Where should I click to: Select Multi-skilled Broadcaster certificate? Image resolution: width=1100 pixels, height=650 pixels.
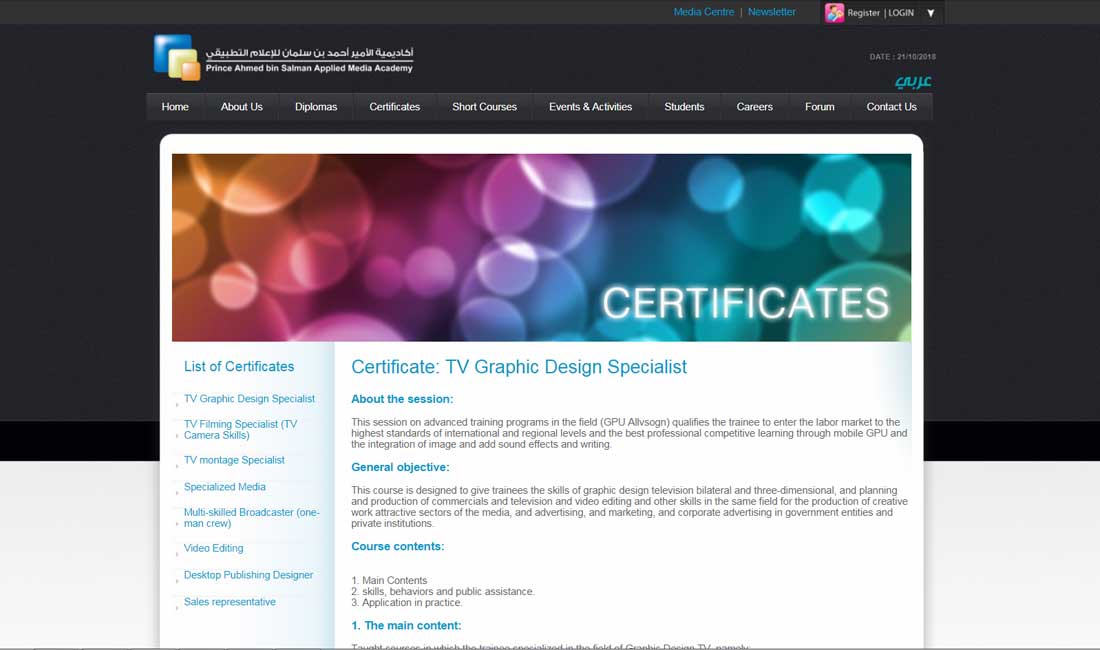[251, 518]
